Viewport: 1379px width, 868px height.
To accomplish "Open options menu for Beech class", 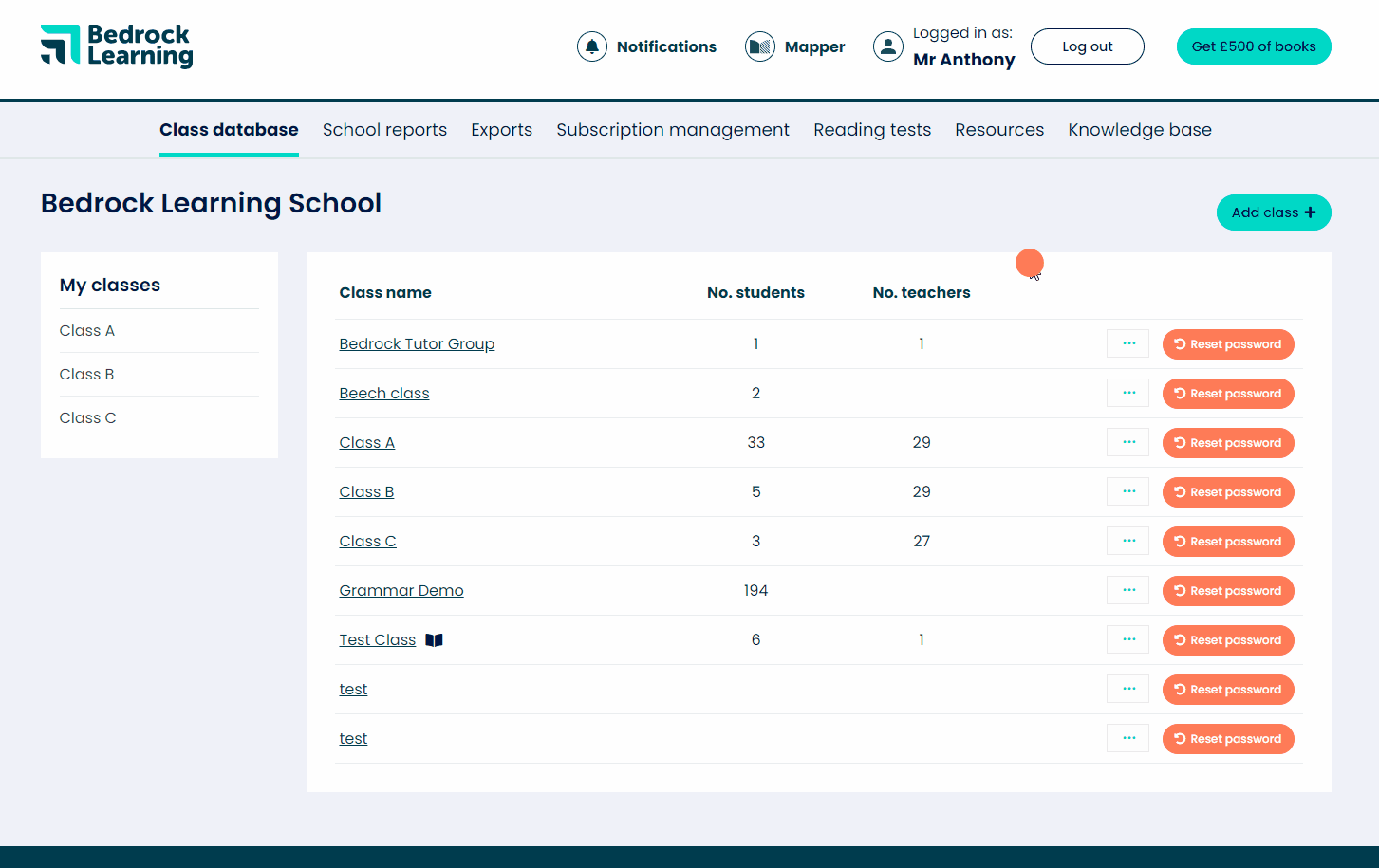I will pos(1128,393).
